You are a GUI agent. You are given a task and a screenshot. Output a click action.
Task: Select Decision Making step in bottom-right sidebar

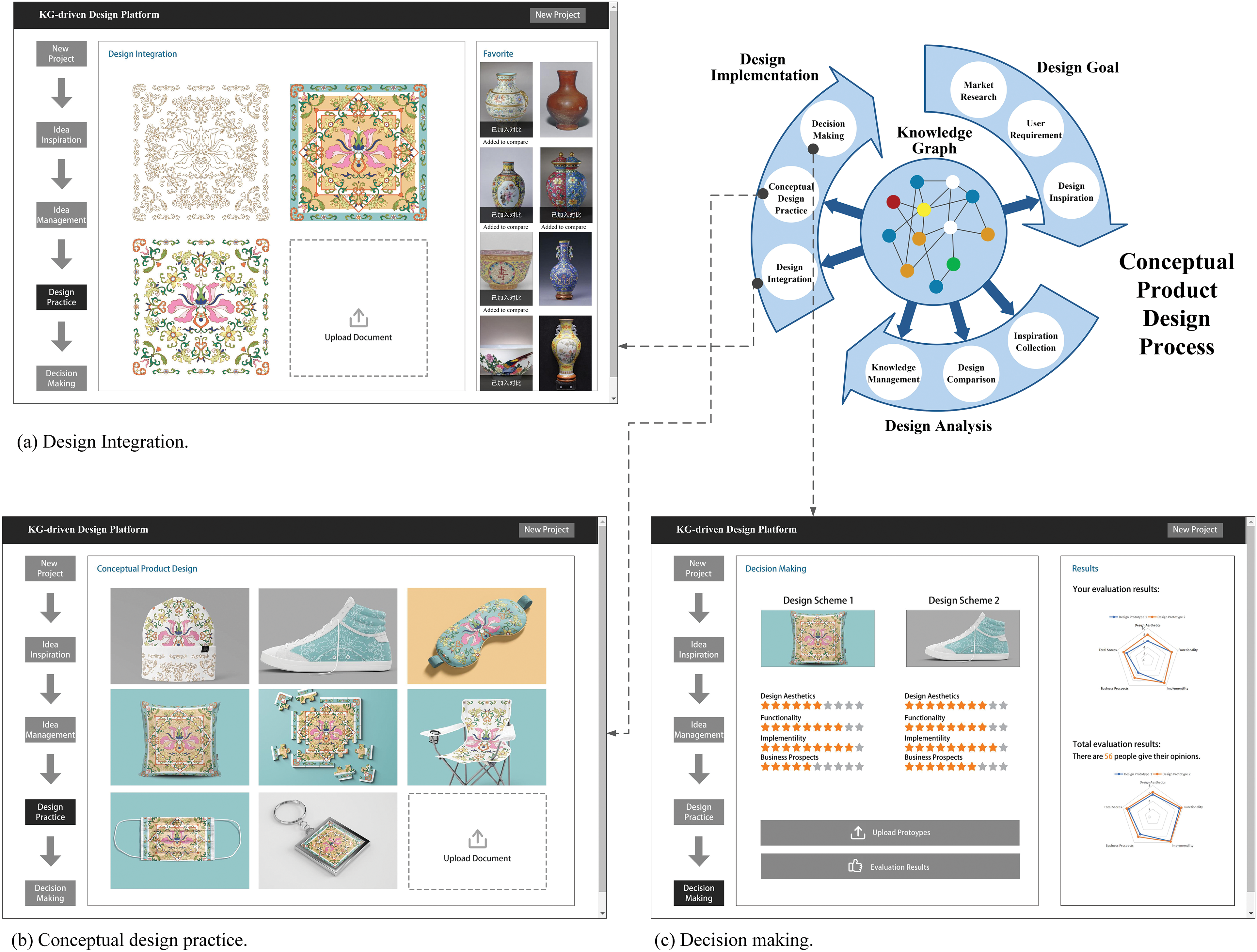click(698, 893)
